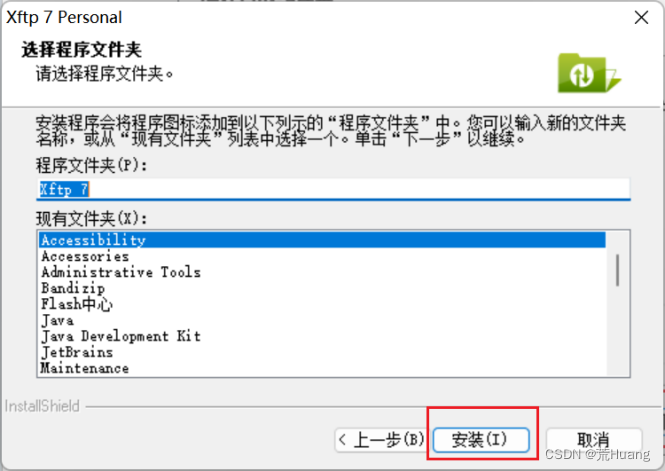
Task: Close the Xftp 7 Personal installer window
Action: coord(641,18)
